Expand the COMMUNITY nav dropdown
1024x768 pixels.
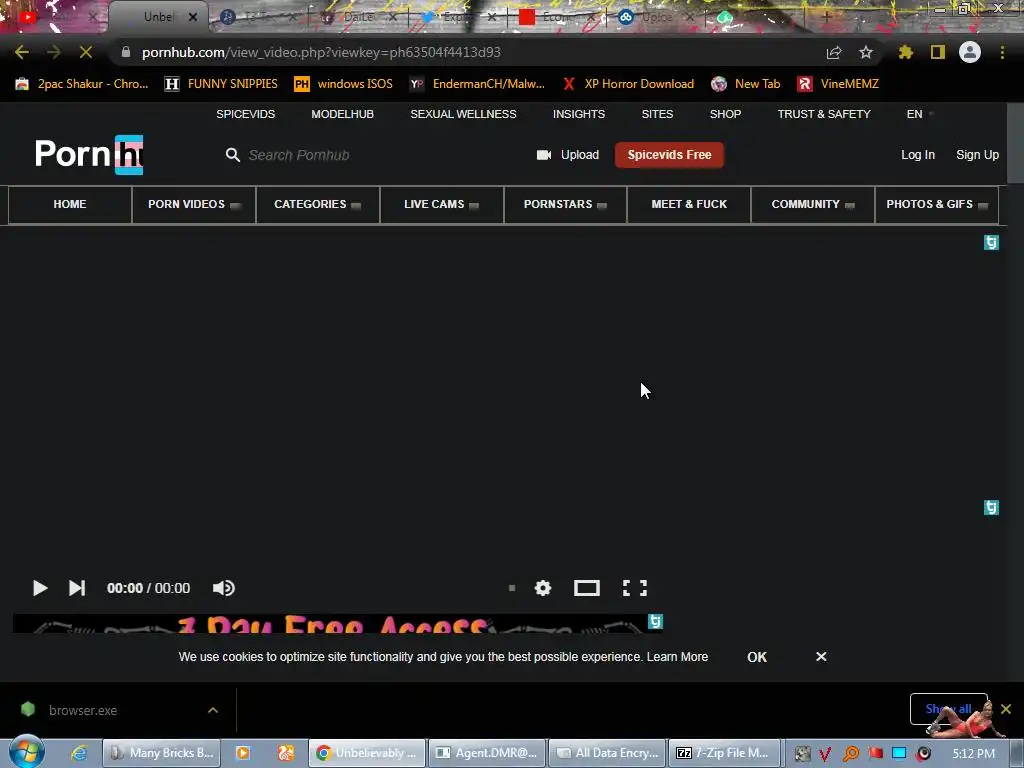[812, 204]
